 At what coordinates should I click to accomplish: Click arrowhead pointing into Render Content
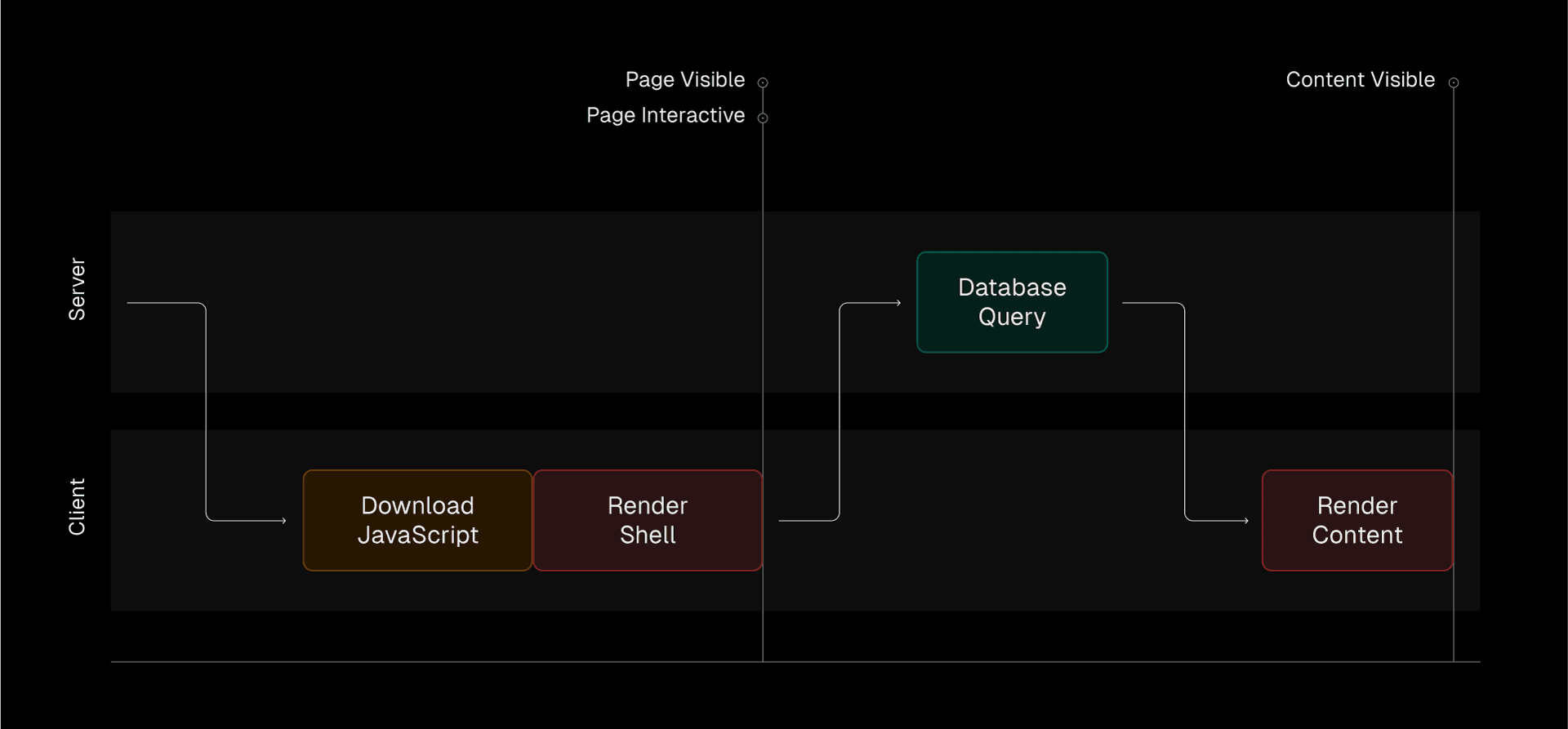click(x=1246, y=520)
